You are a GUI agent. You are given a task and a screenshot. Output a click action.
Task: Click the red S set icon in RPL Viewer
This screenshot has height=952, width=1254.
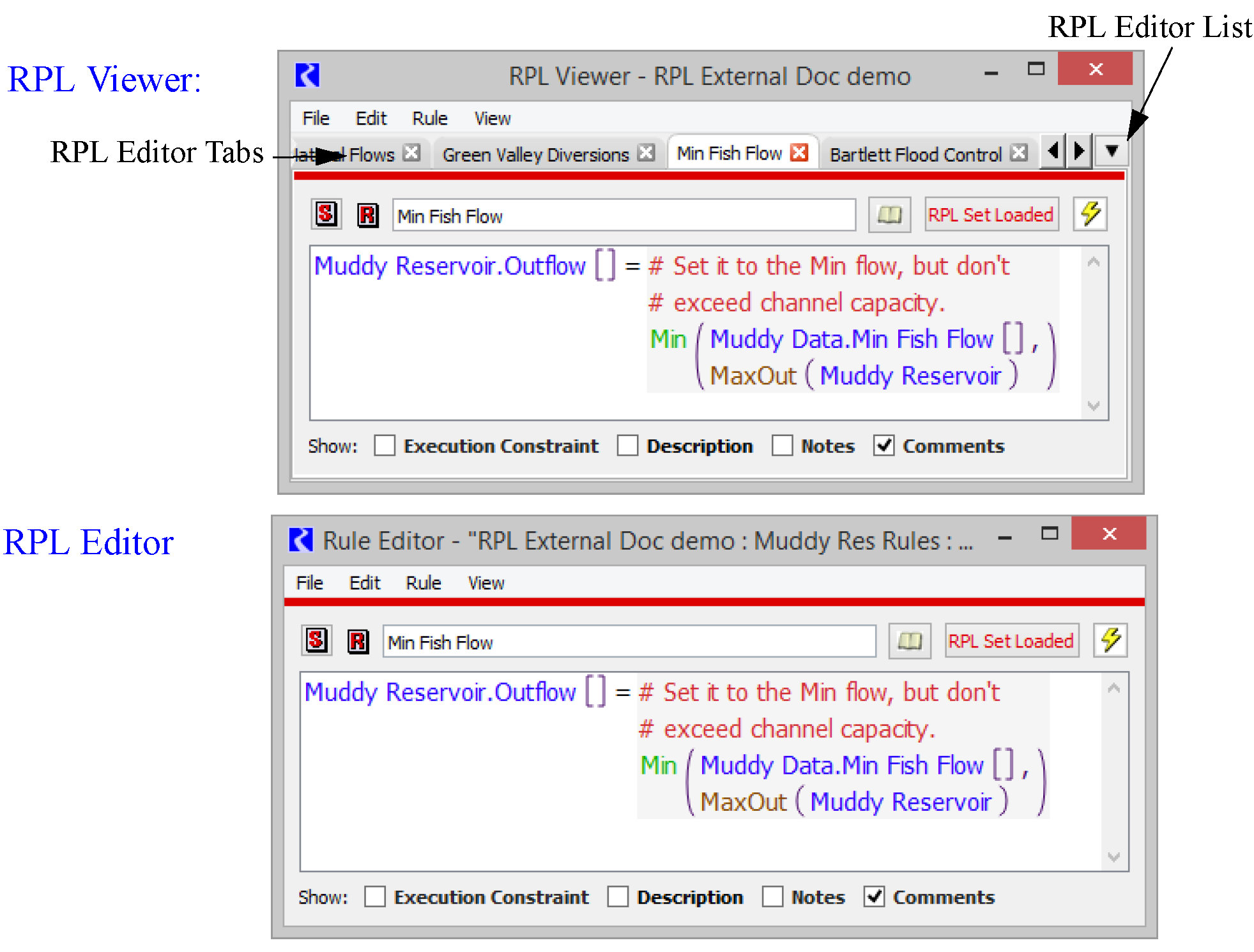[326, 214]
